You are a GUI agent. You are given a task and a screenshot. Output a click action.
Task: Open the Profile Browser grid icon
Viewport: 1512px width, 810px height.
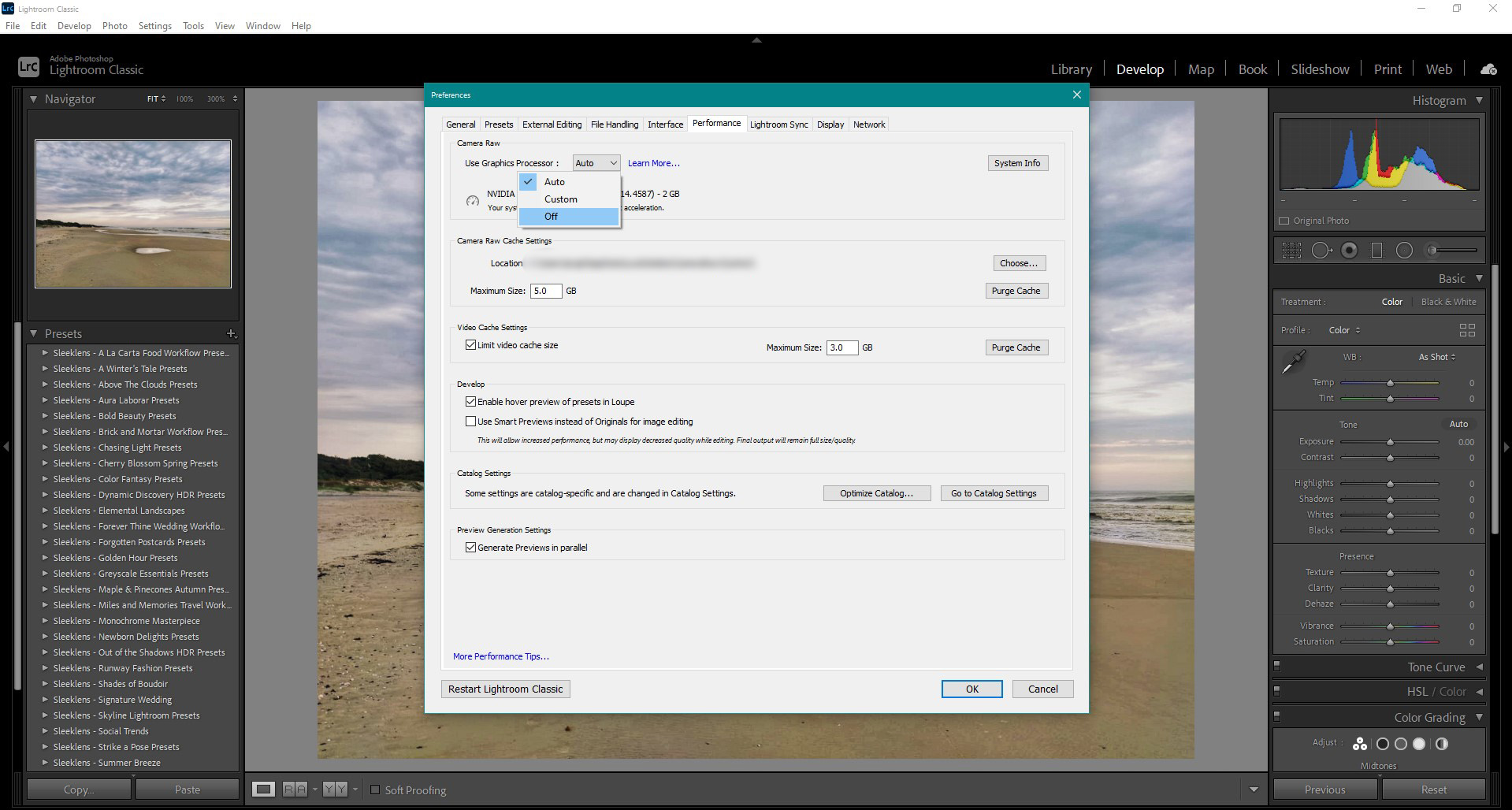click(x=1467, y=330)
